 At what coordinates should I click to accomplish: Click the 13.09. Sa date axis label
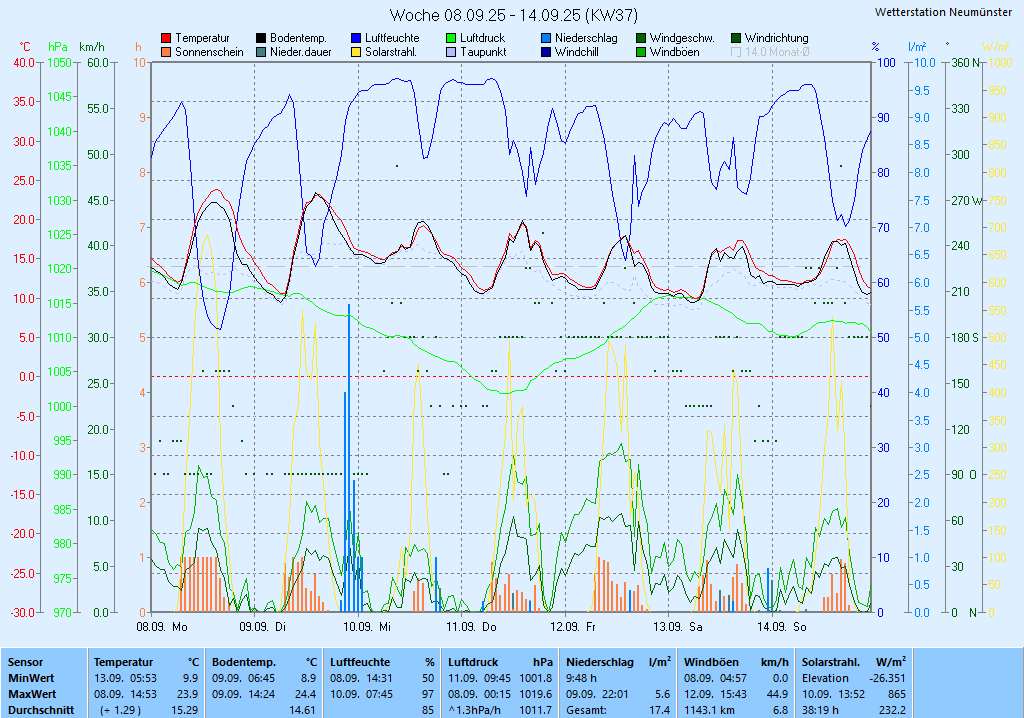click(678, 627)
